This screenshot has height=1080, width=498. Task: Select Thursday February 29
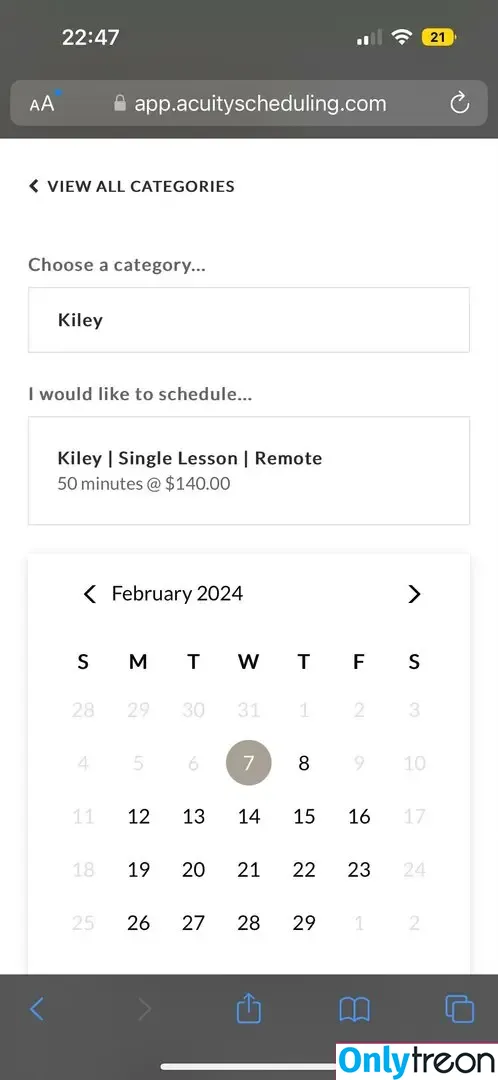tap(304, 922)
